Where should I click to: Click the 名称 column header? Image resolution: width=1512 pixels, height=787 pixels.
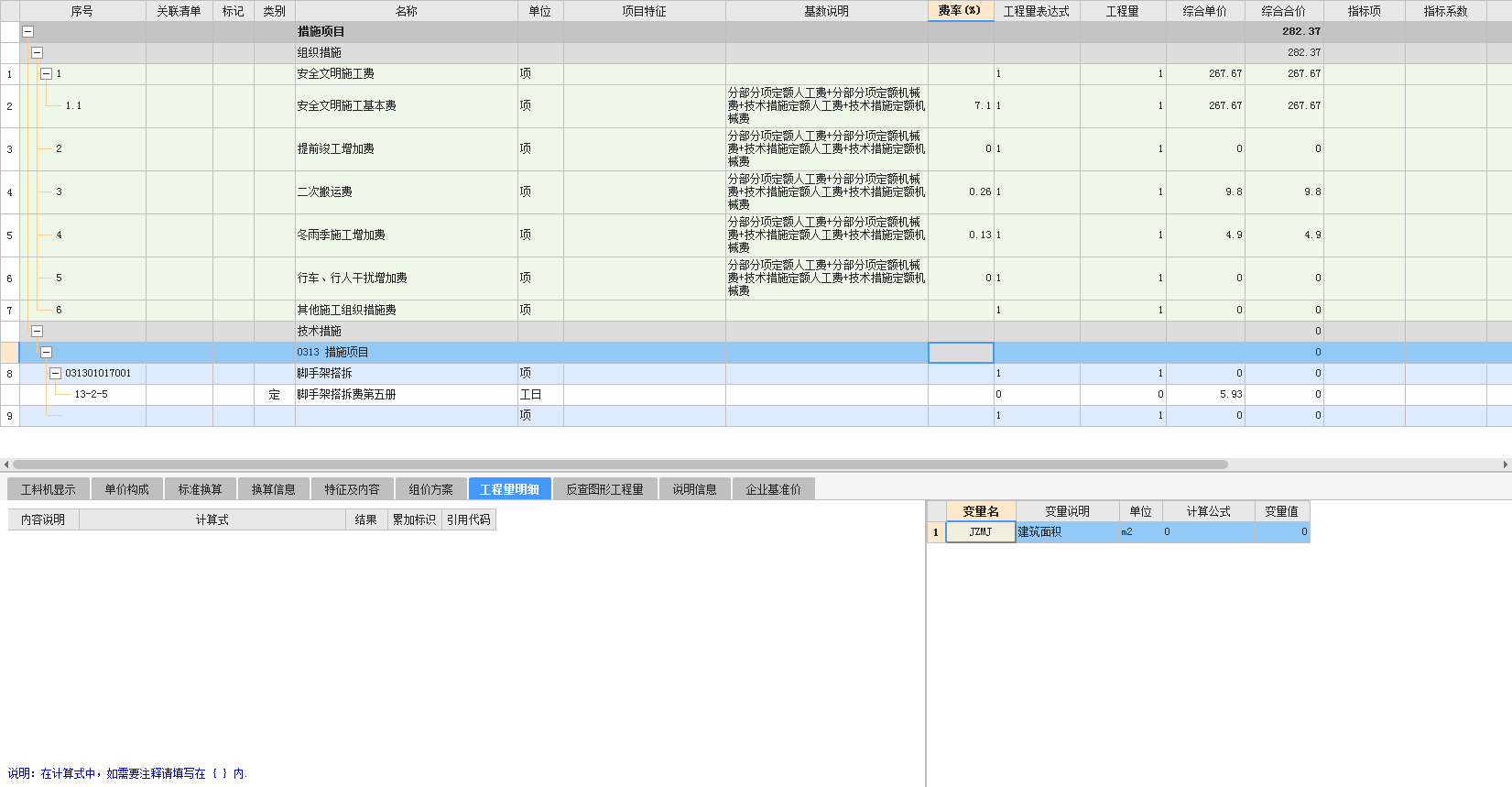[407, 11]
